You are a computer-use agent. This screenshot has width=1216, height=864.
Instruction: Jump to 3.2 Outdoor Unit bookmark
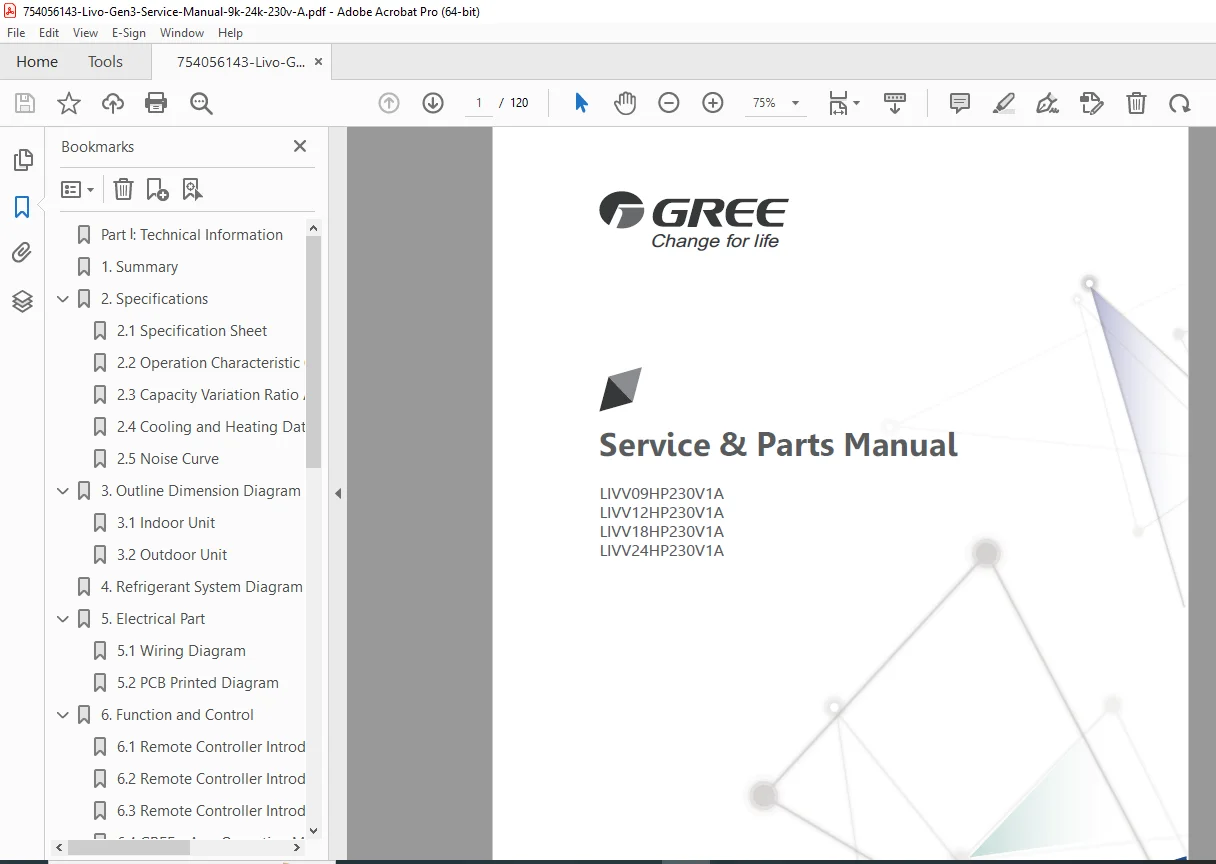coord(172,555)
